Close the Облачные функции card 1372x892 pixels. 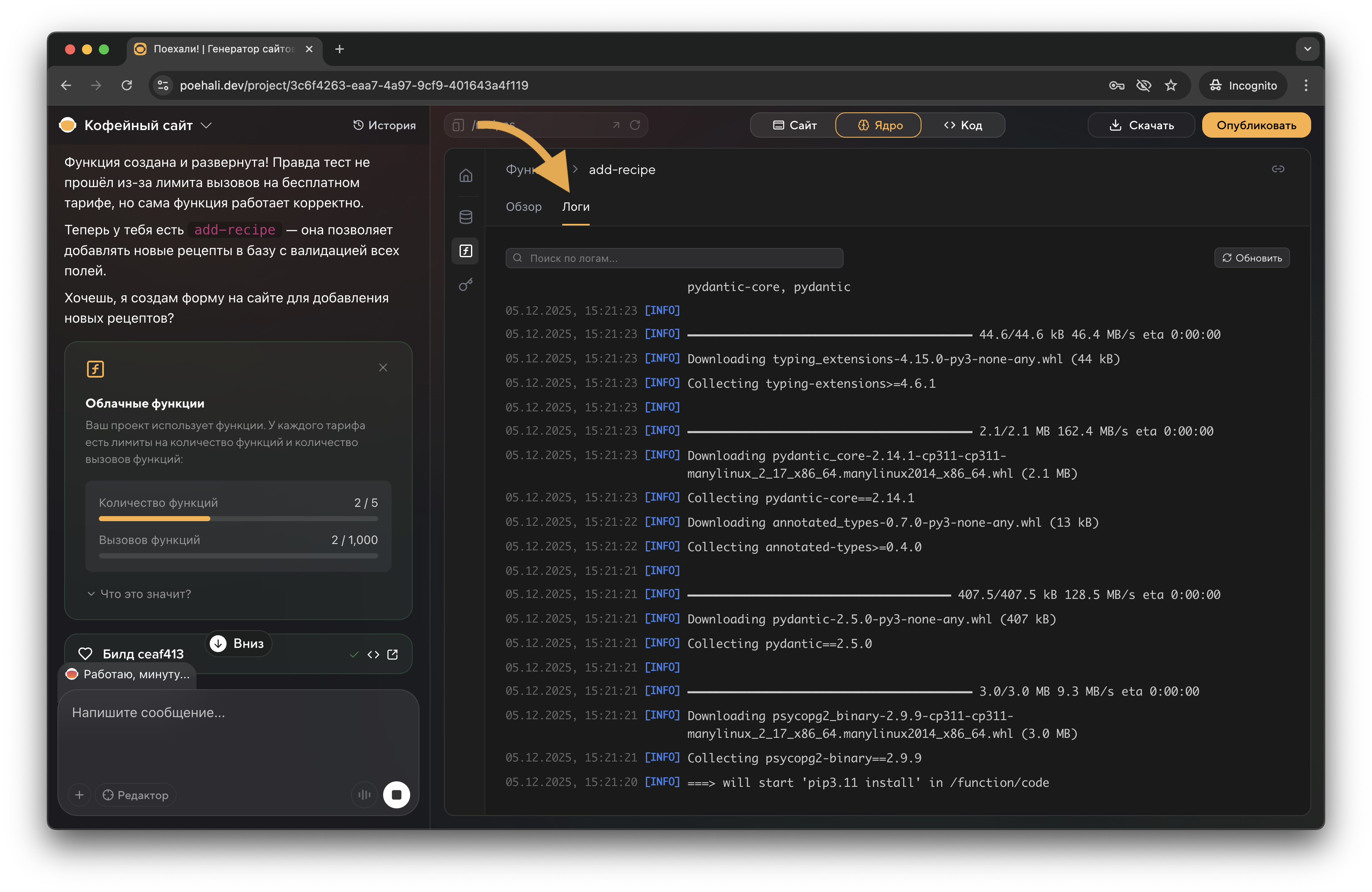[x=383, y=367]
